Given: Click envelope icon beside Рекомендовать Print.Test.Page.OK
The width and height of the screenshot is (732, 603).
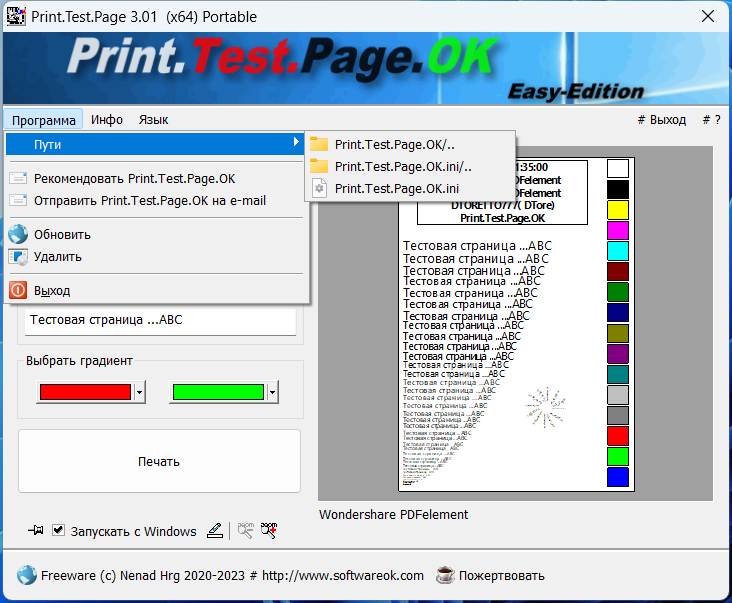Looking at the screenshot, I should click(18, 178).
